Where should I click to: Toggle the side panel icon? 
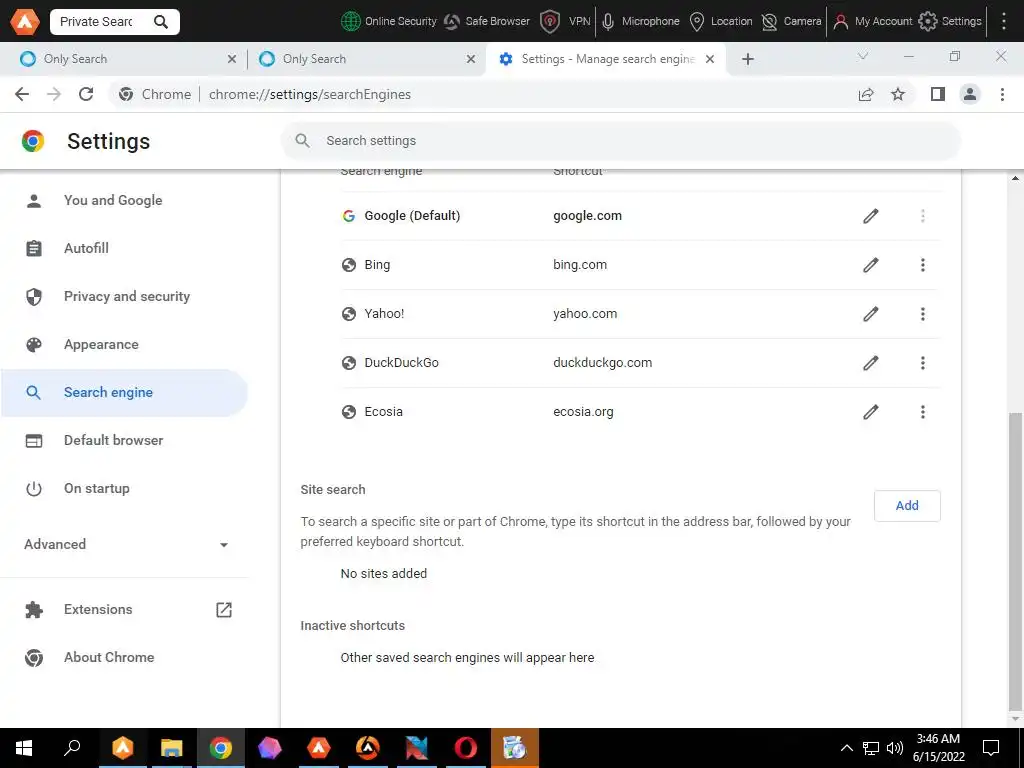coord(938,94)
